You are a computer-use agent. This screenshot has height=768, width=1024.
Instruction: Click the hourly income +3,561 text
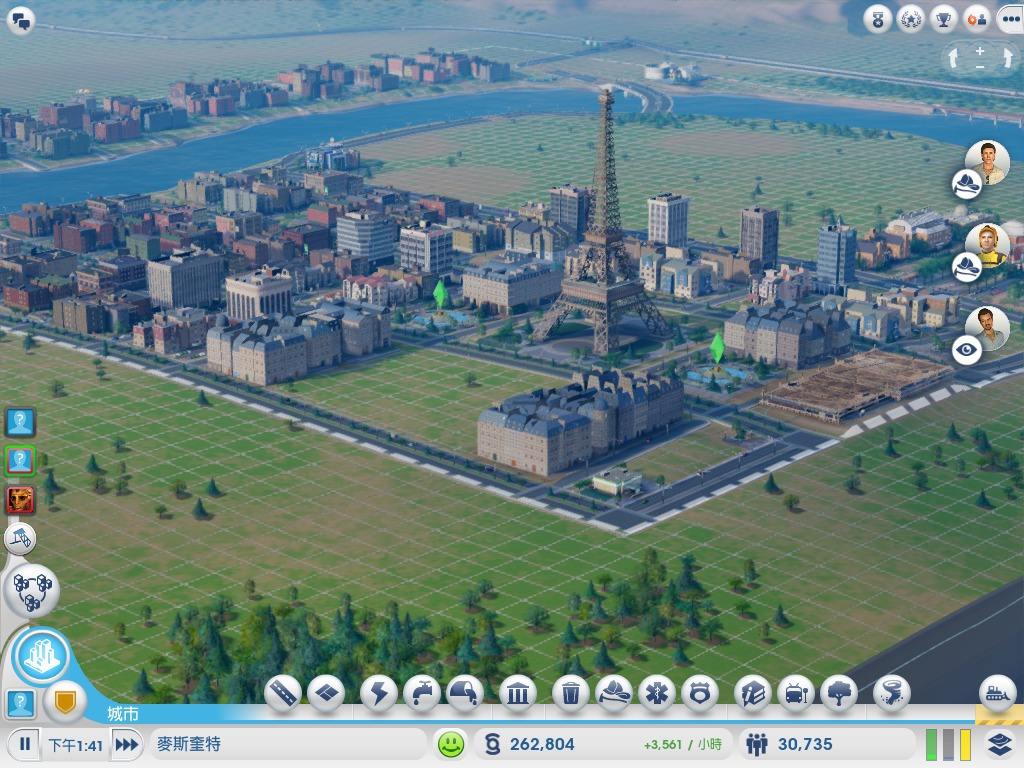pyautogui.click(x=682, y=744)
